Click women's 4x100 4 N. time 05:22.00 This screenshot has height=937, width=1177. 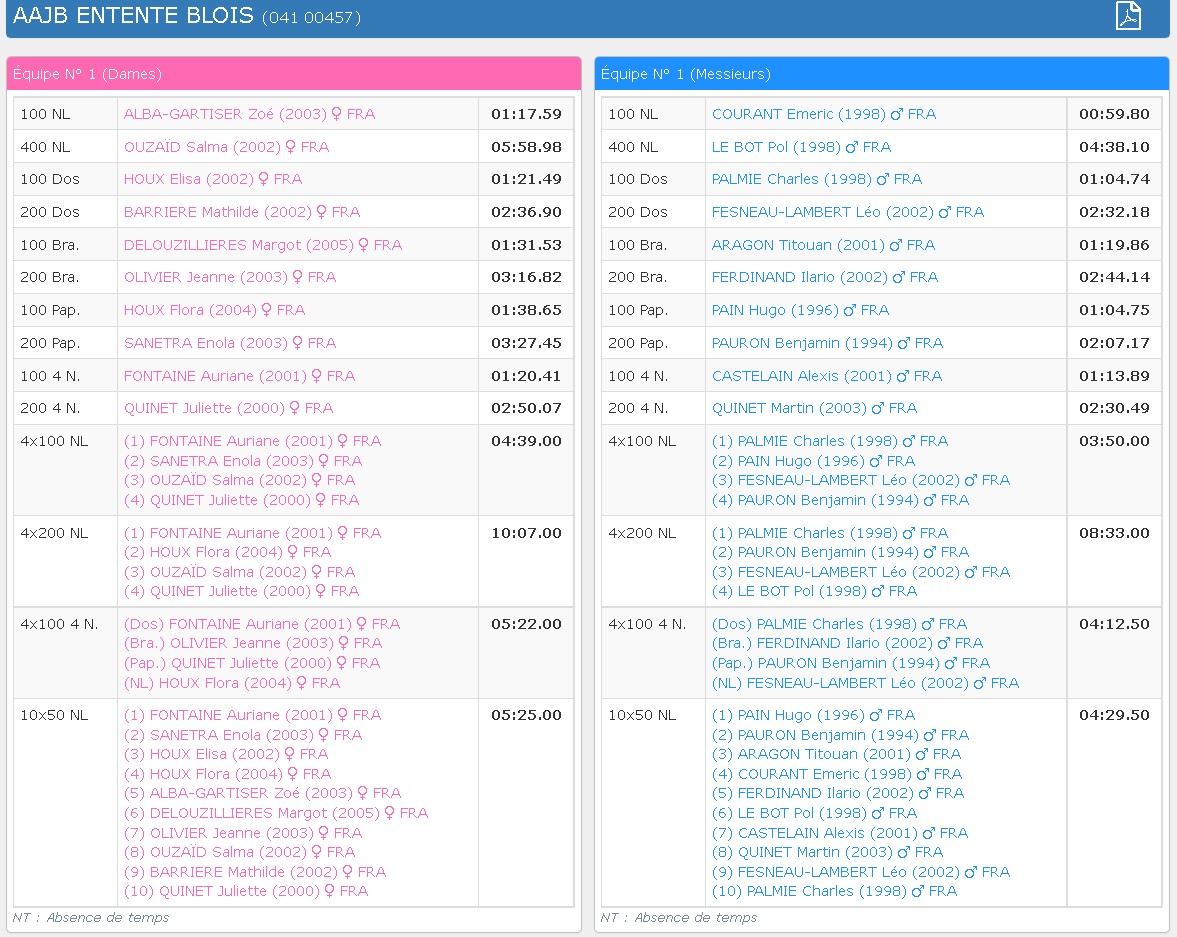(x=526, y=625)
